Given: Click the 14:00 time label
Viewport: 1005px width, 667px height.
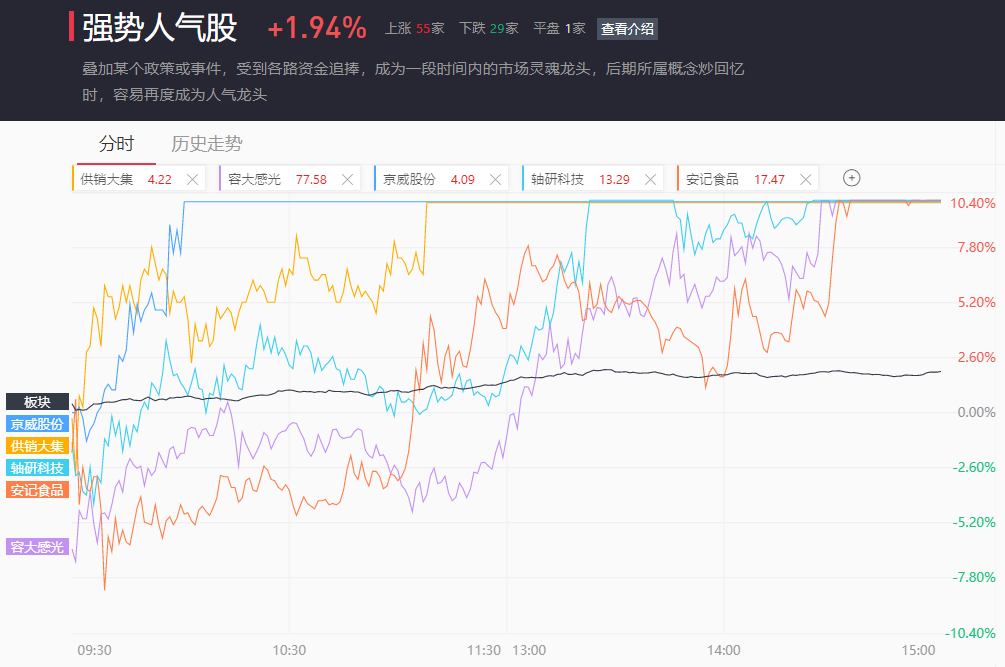Looking at the screenshot, I should click(x=724, y=650).
